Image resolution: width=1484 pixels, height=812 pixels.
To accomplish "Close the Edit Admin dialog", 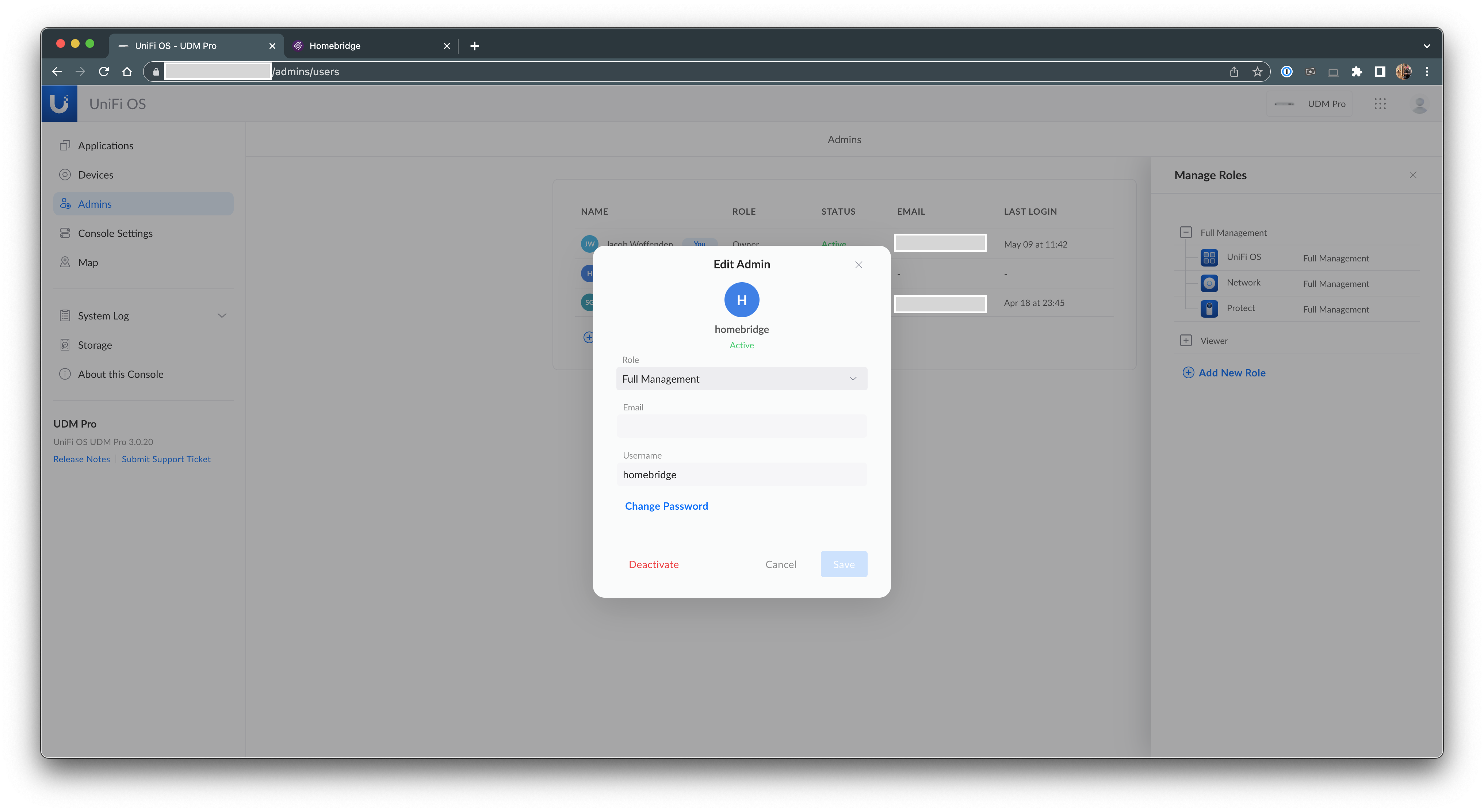I will pos(858,264).
